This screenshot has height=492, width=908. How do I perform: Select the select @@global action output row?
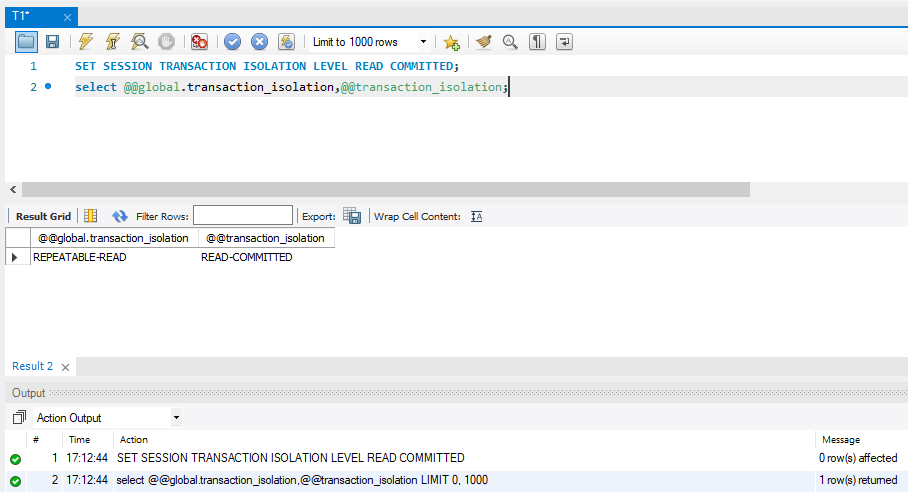pyautogui.click(x=456, y=480)
